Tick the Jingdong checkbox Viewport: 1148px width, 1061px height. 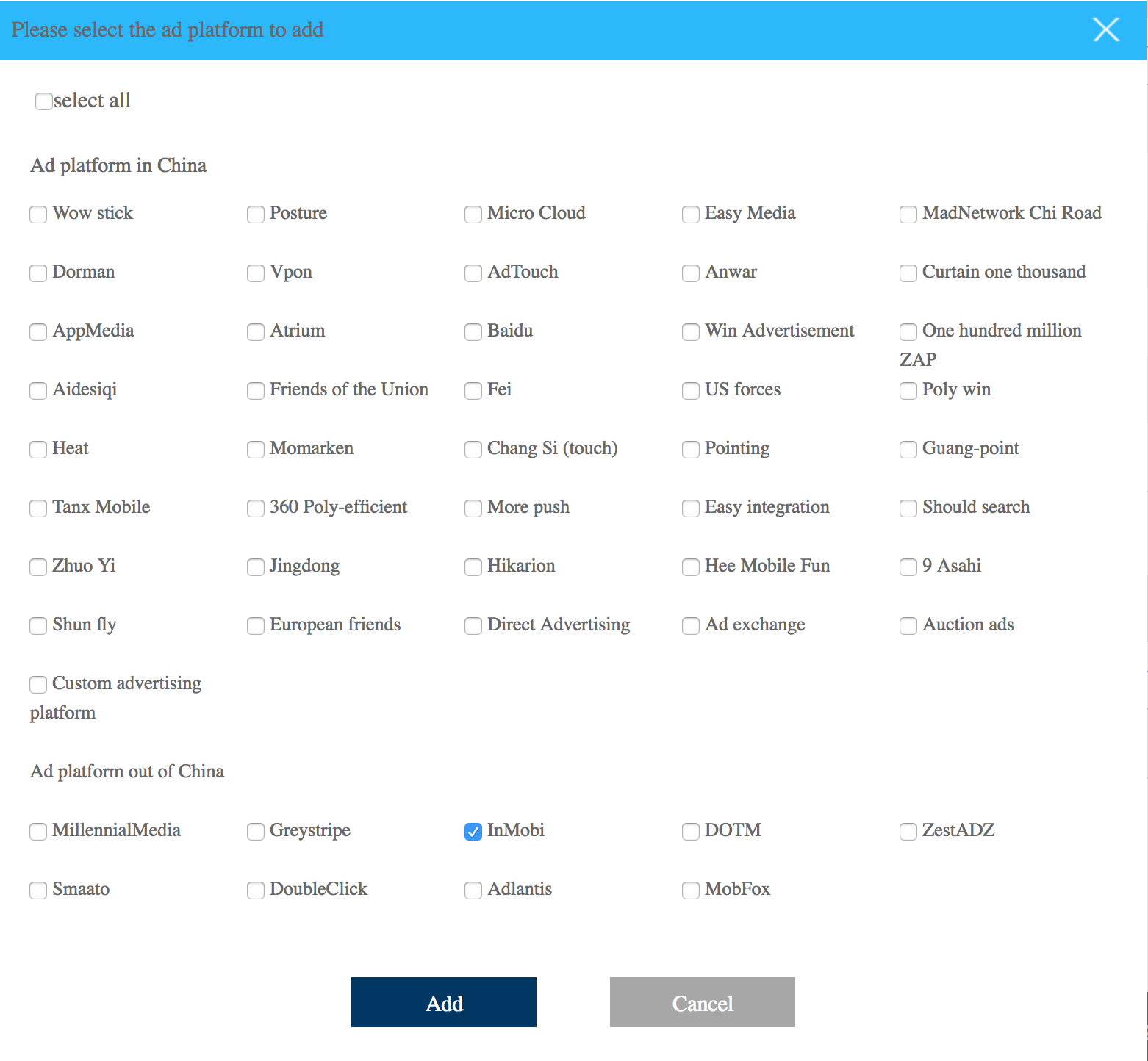[x=256, y=567]
